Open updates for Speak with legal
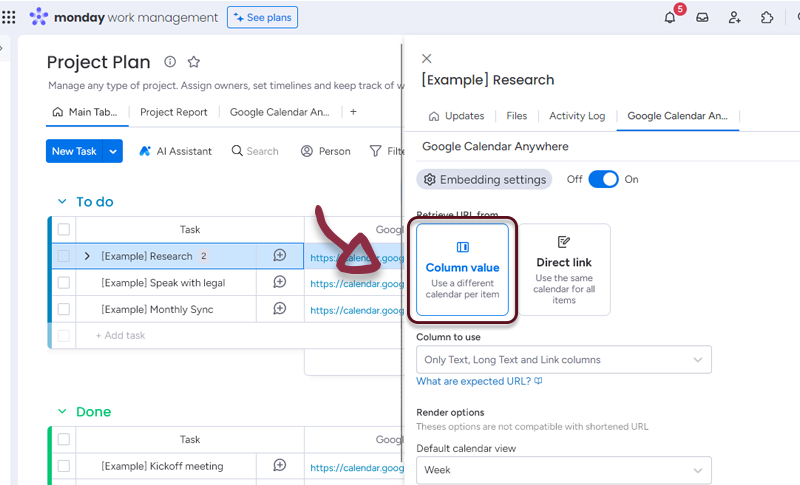Screen dimensions: 800x485 pyautogui.click(x=280, y=283)
